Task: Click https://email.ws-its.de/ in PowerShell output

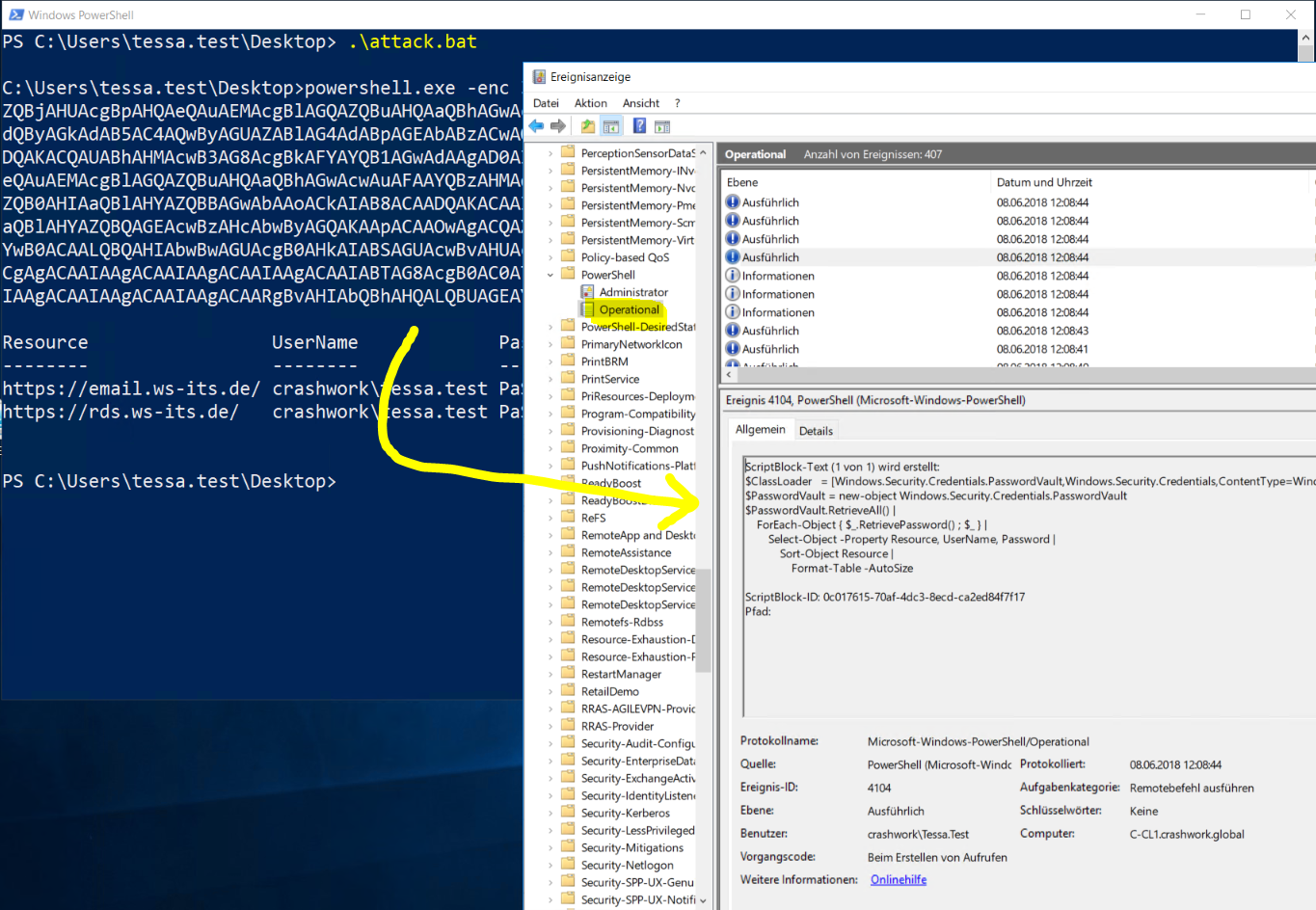Action: [x=131, y=388]
